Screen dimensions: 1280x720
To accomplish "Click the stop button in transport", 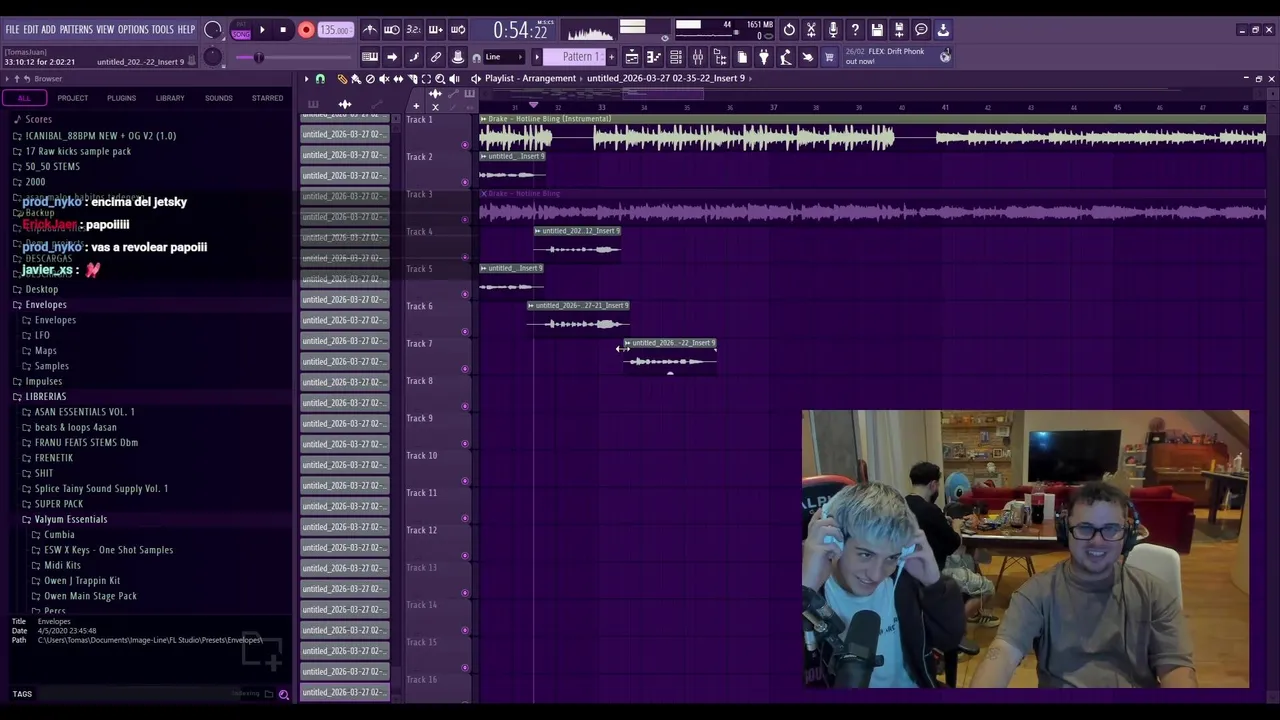I will (x=283, y=30).
